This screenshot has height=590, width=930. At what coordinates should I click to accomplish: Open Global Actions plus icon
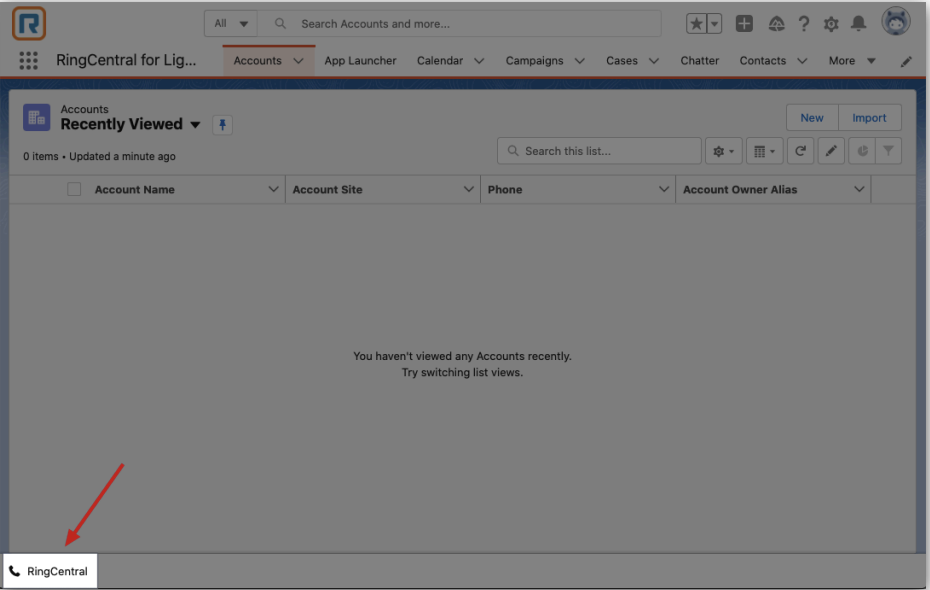pos(744,24)
